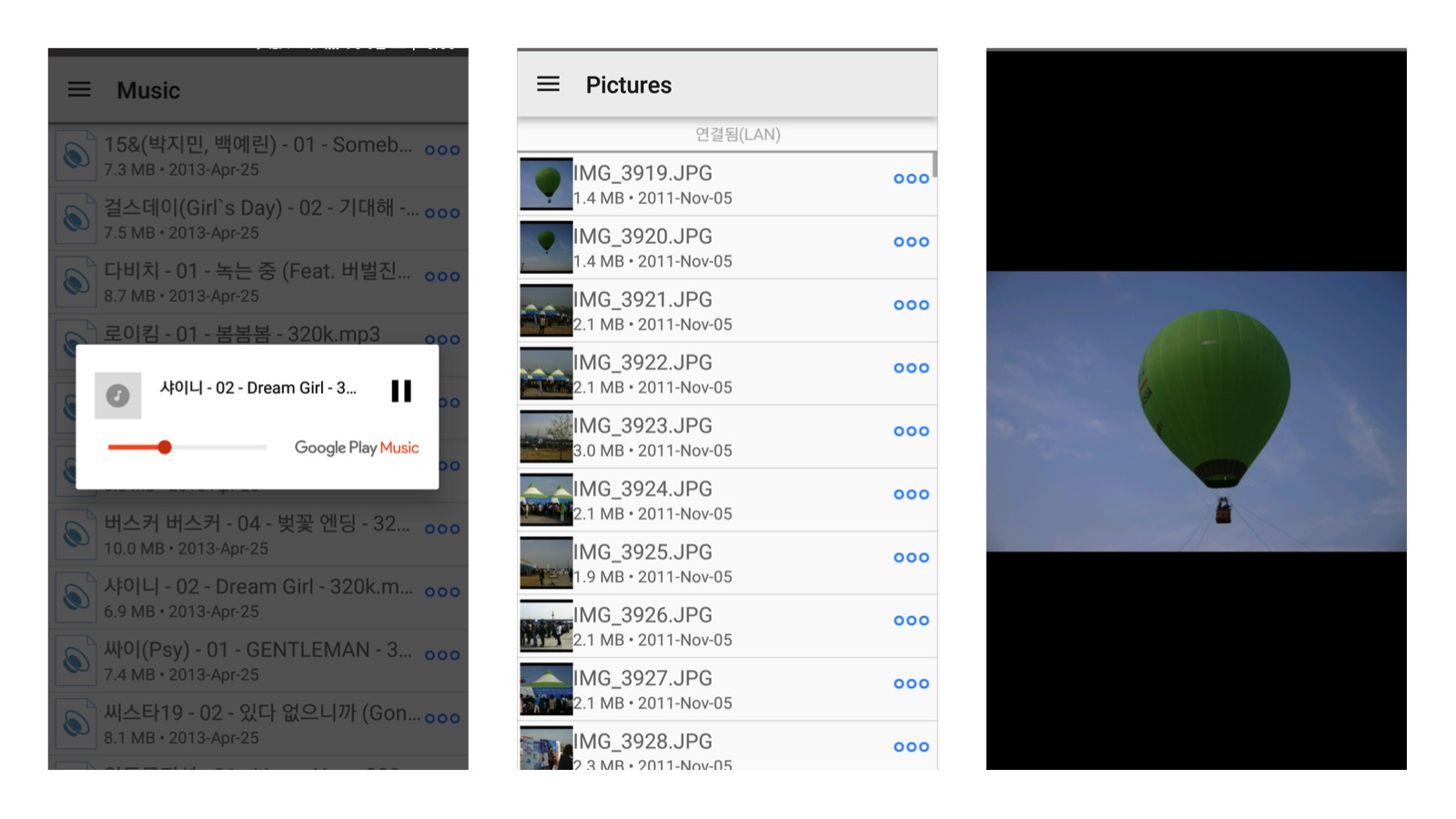The image size is (1456, 819).
Task: Open the IMG_3920.JPG balloon thumbnail
Action: point(546,247)
